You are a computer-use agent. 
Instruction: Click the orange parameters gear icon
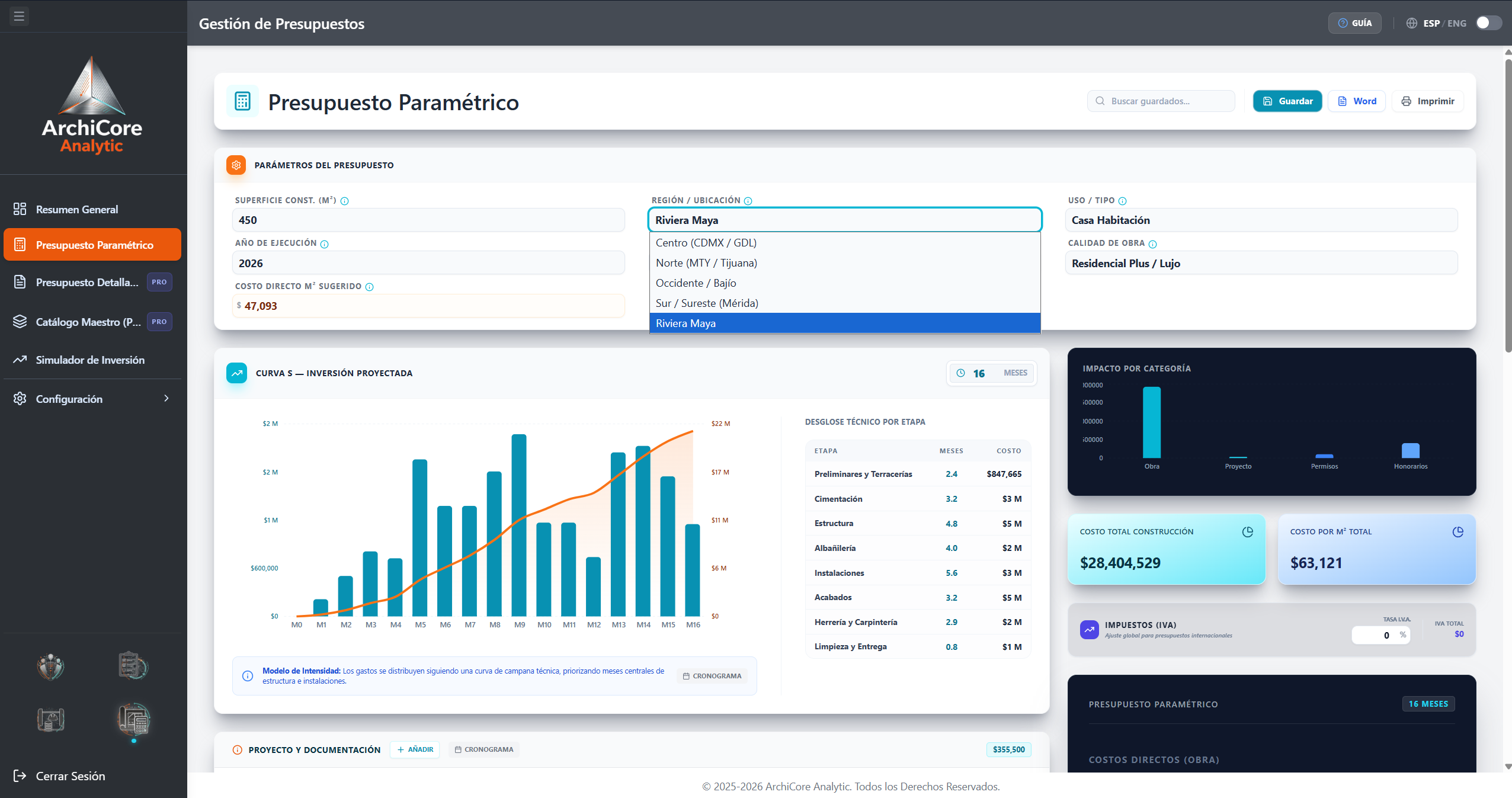point(236,165)
